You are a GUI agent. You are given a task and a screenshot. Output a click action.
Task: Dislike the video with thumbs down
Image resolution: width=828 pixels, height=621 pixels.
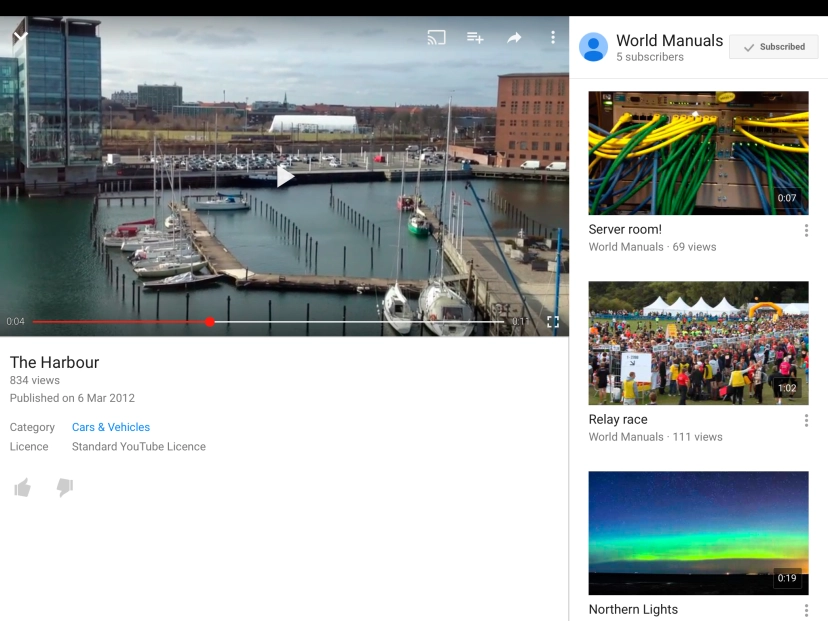tap(64, 487)
